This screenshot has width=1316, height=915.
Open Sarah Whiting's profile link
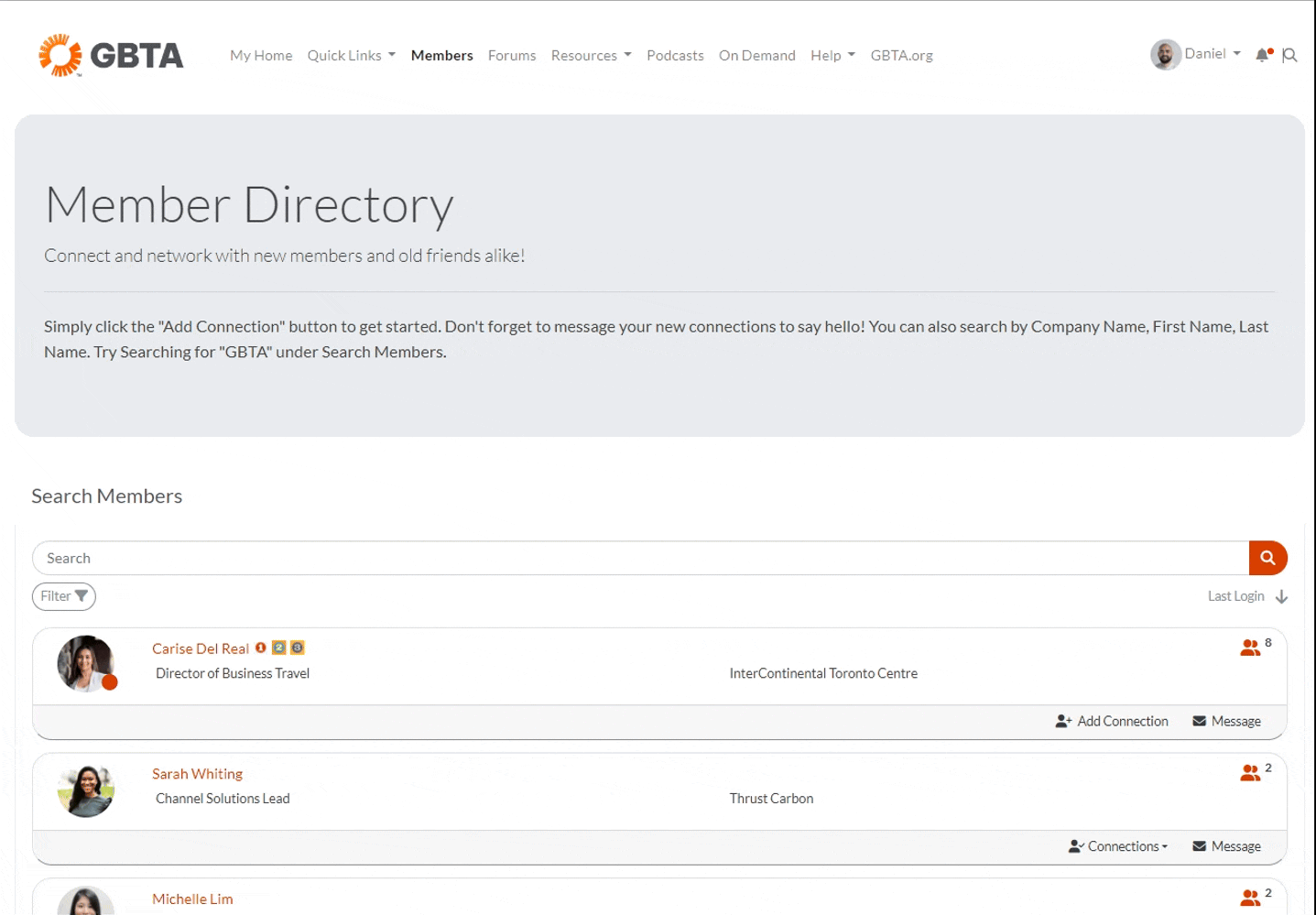point(197,773)
